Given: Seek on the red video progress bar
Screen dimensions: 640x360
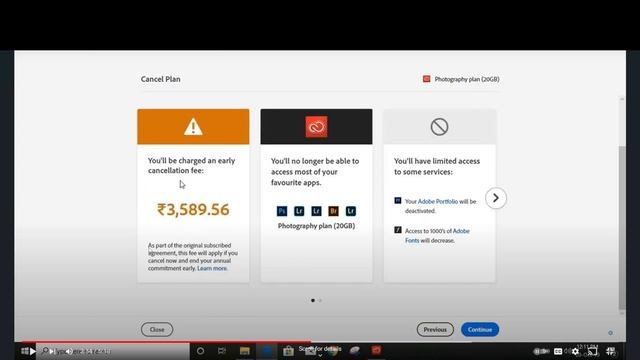Looking at the screenshot, I should point(167,342).
